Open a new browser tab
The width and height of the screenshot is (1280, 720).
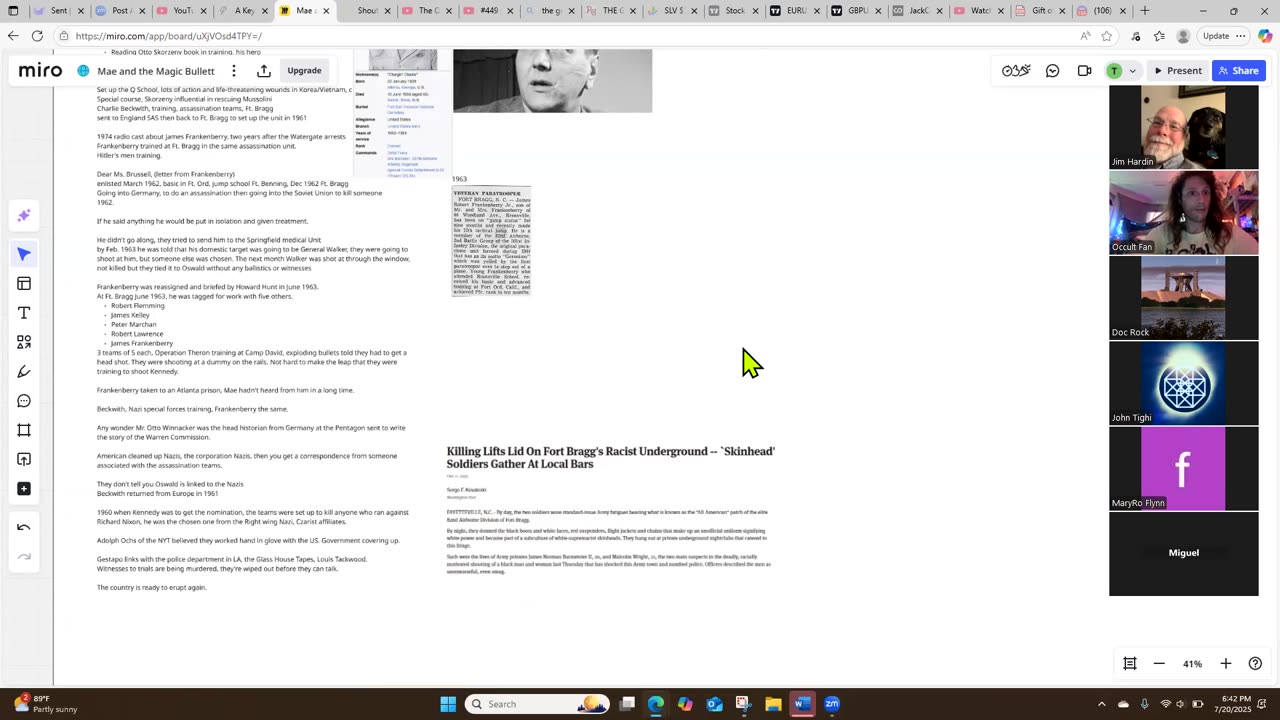1144,11
